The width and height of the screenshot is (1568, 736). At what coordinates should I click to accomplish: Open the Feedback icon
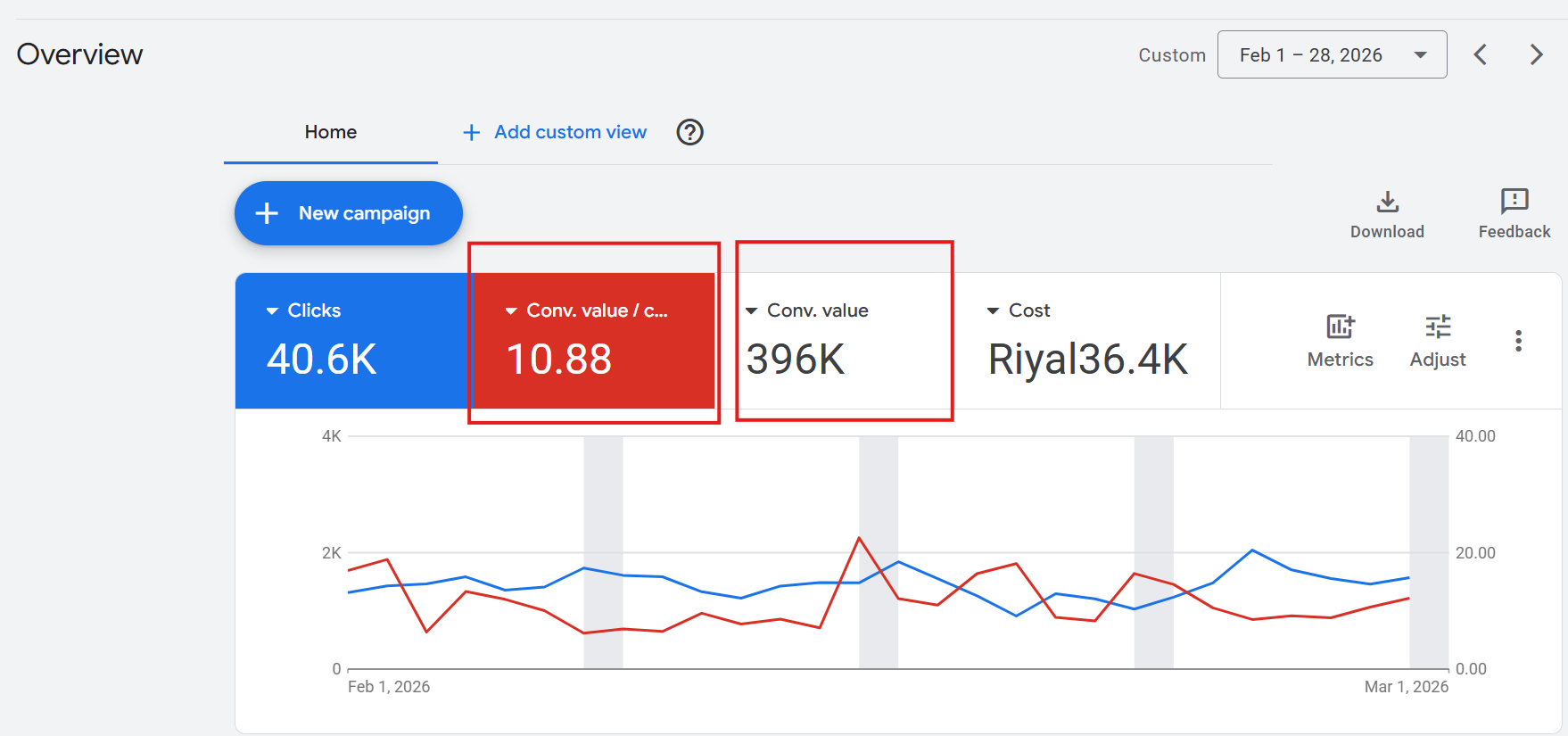coord(1514,202)
